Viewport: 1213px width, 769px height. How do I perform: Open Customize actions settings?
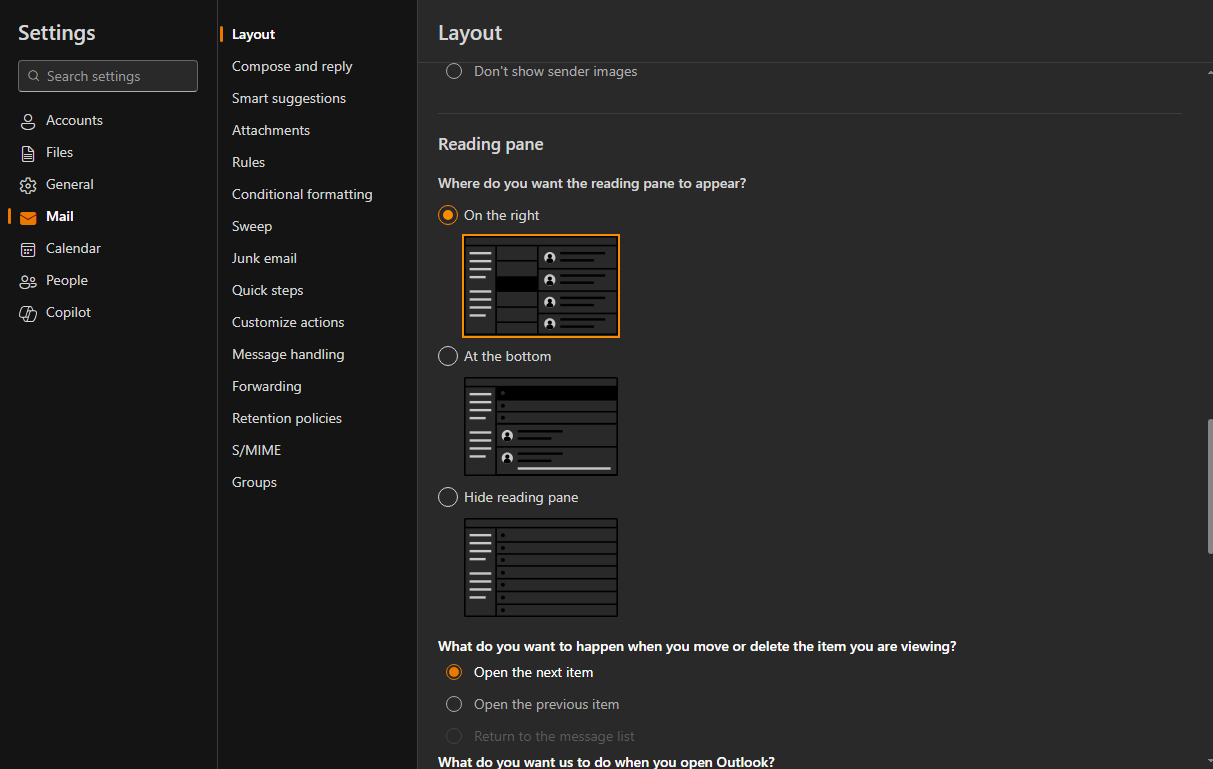(288, 322)
